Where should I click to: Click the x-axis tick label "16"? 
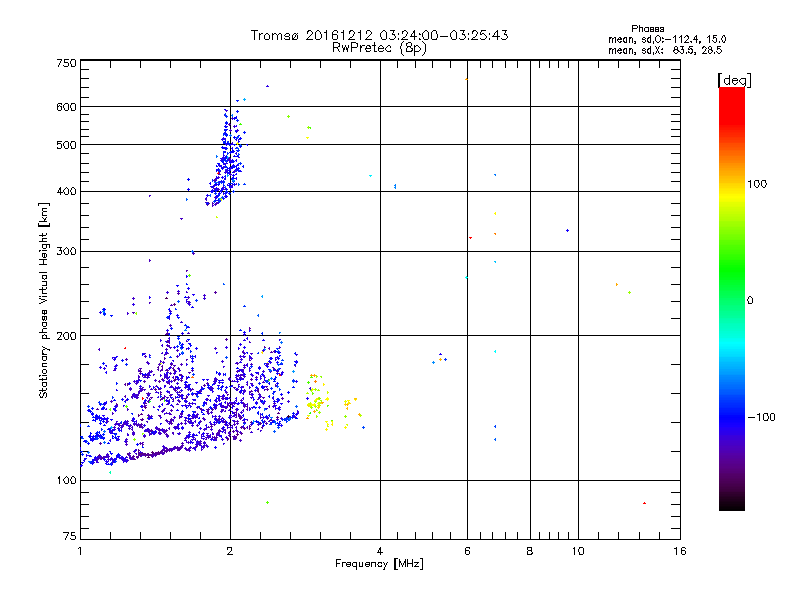pyautogui.click(x=680, y=551)
